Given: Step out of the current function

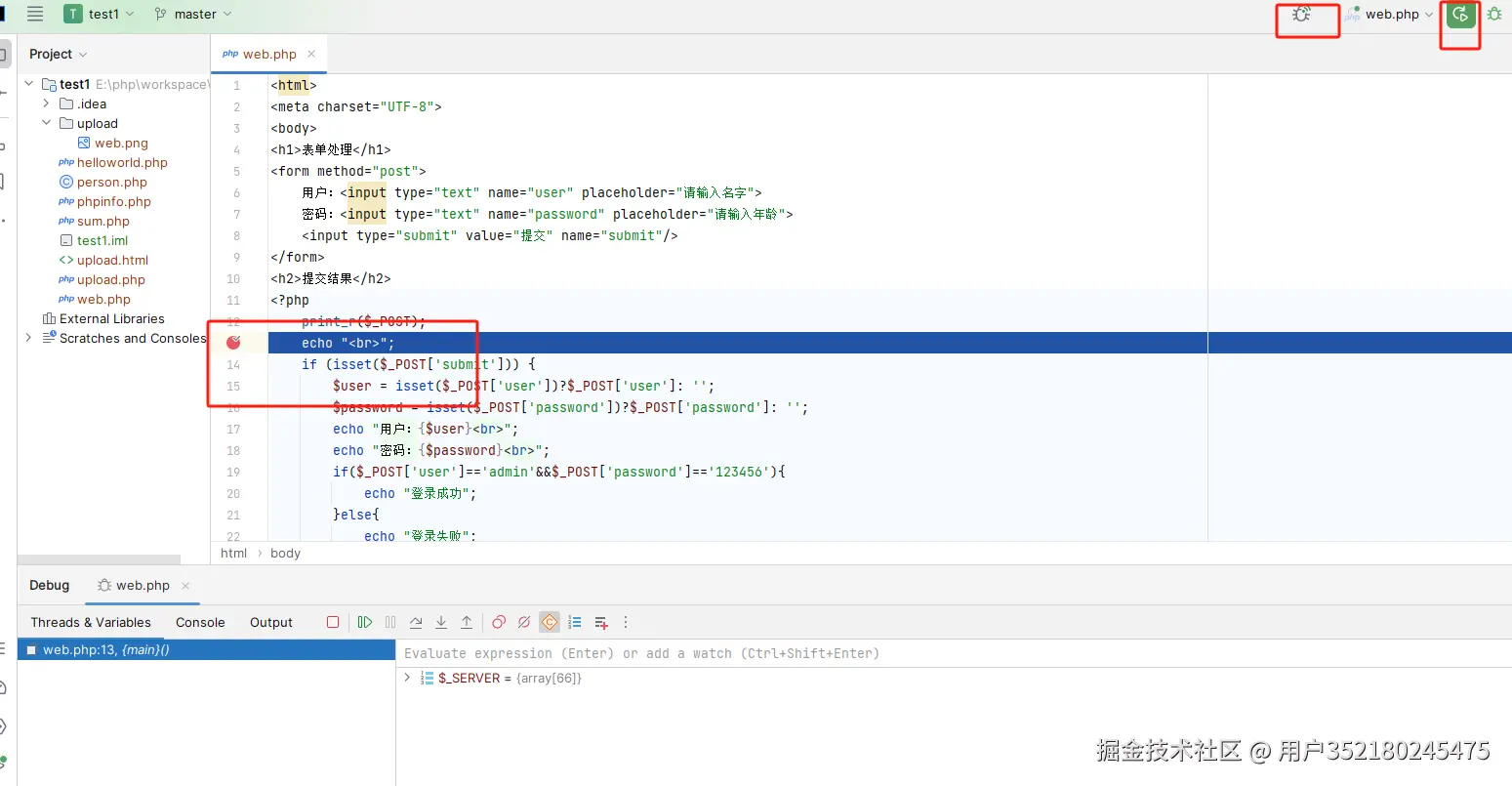Looking at the screenshot, I should coord(467,622).
